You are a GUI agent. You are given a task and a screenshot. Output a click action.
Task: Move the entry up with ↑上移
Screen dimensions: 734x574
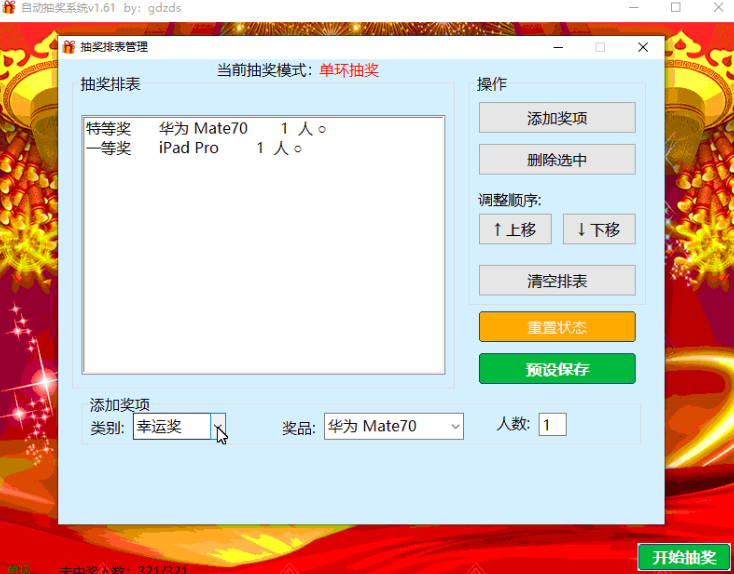click(514, 230)
